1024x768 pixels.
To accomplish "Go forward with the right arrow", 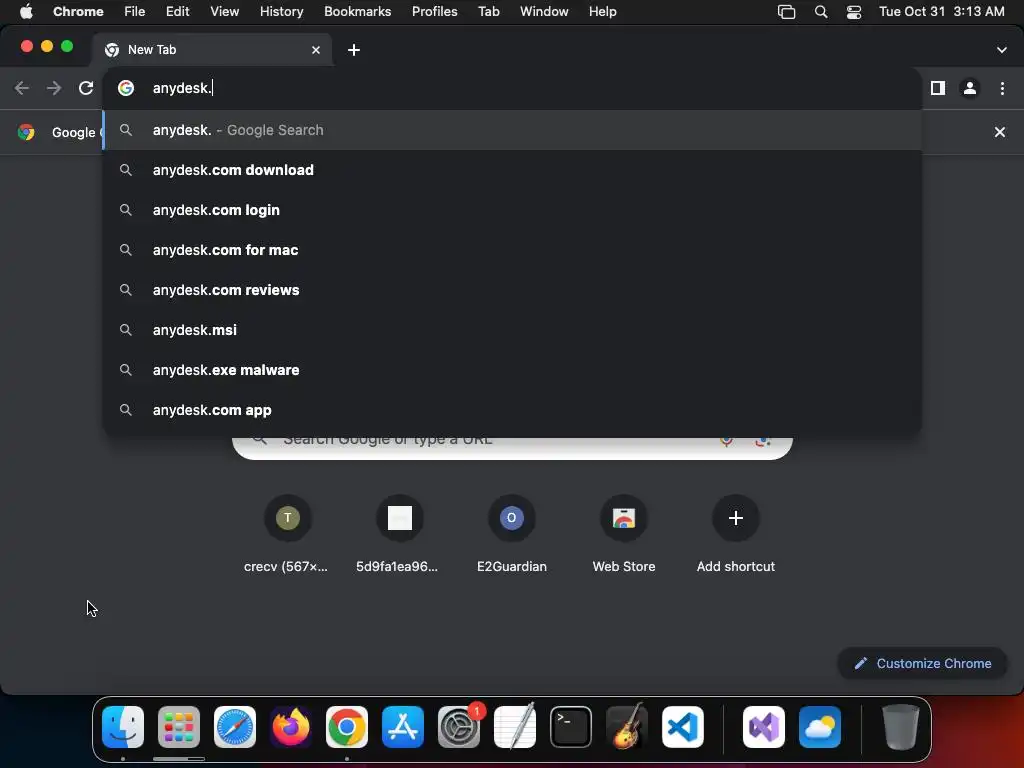I will pyautogui.click(x=54, y=88).
